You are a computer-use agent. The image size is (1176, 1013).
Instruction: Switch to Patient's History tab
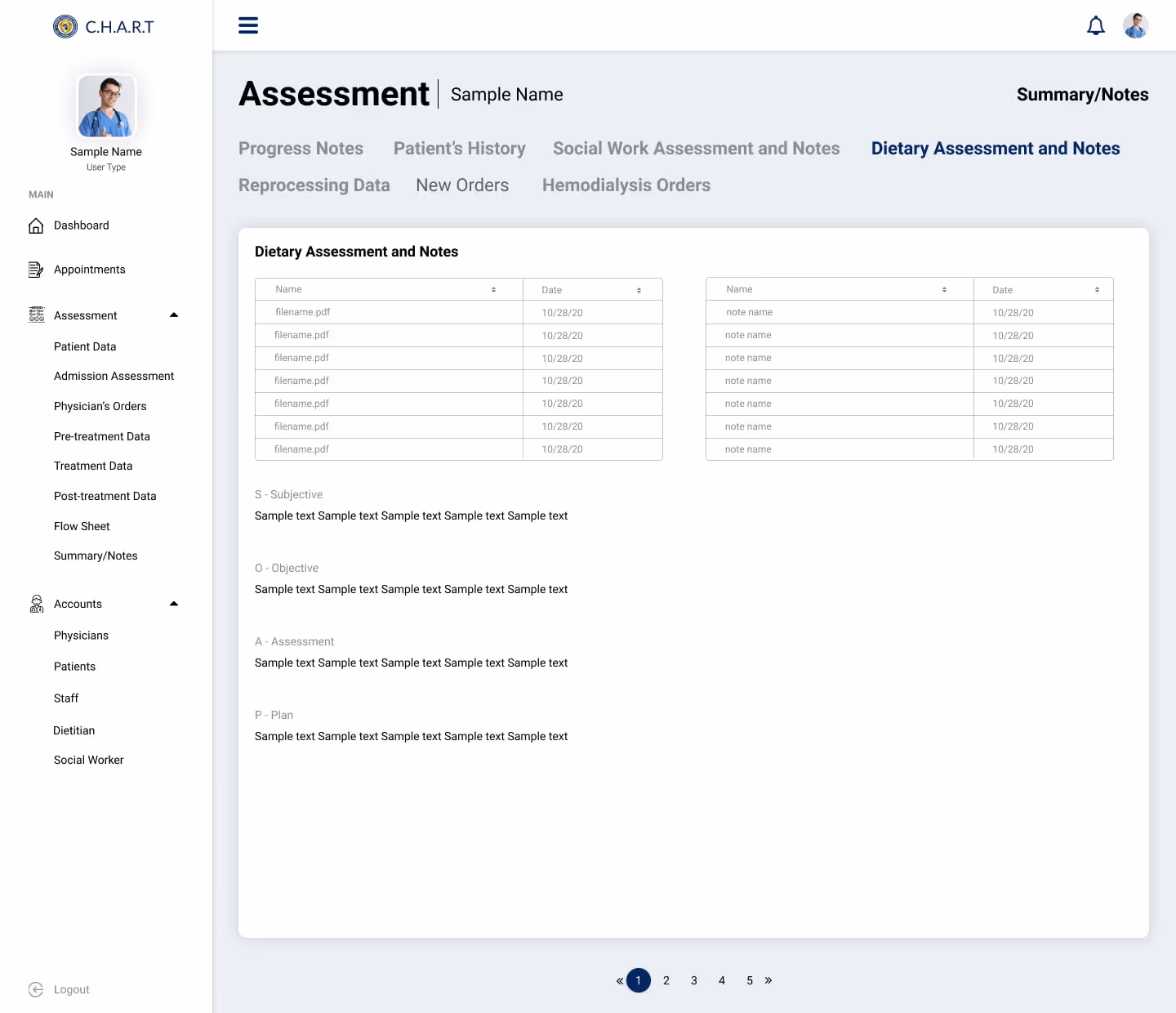click(460, 149)
